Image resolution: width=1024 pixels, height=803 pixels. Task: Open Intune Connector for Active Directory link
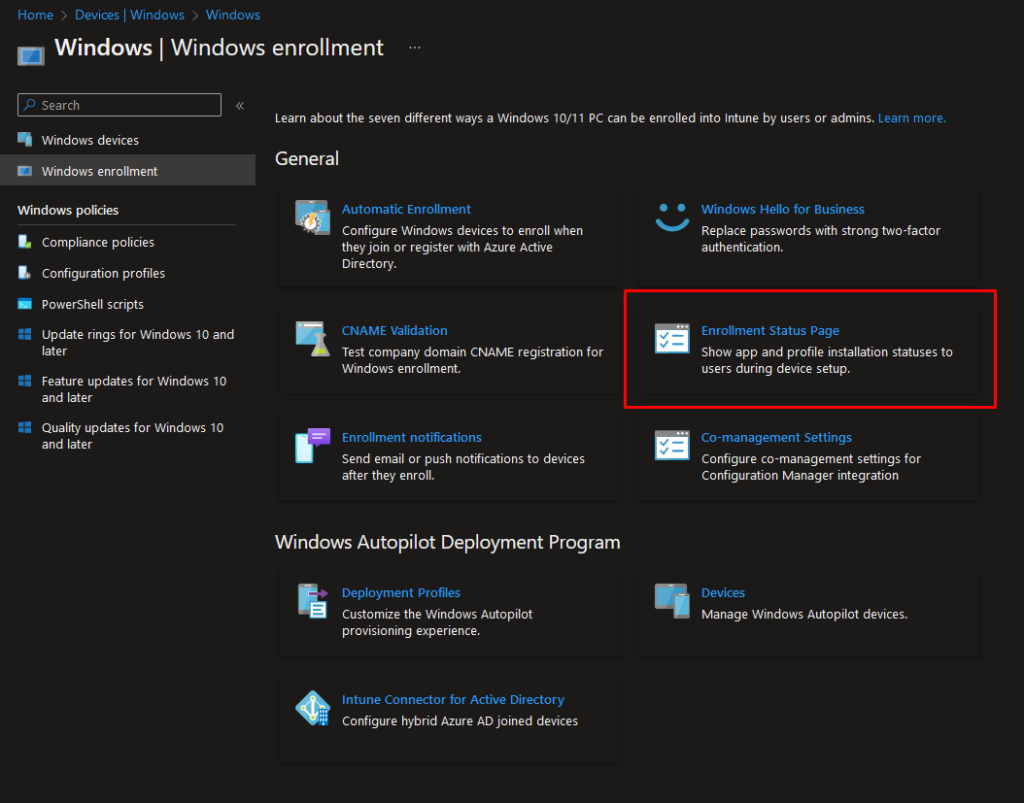[x=453, y=699]
